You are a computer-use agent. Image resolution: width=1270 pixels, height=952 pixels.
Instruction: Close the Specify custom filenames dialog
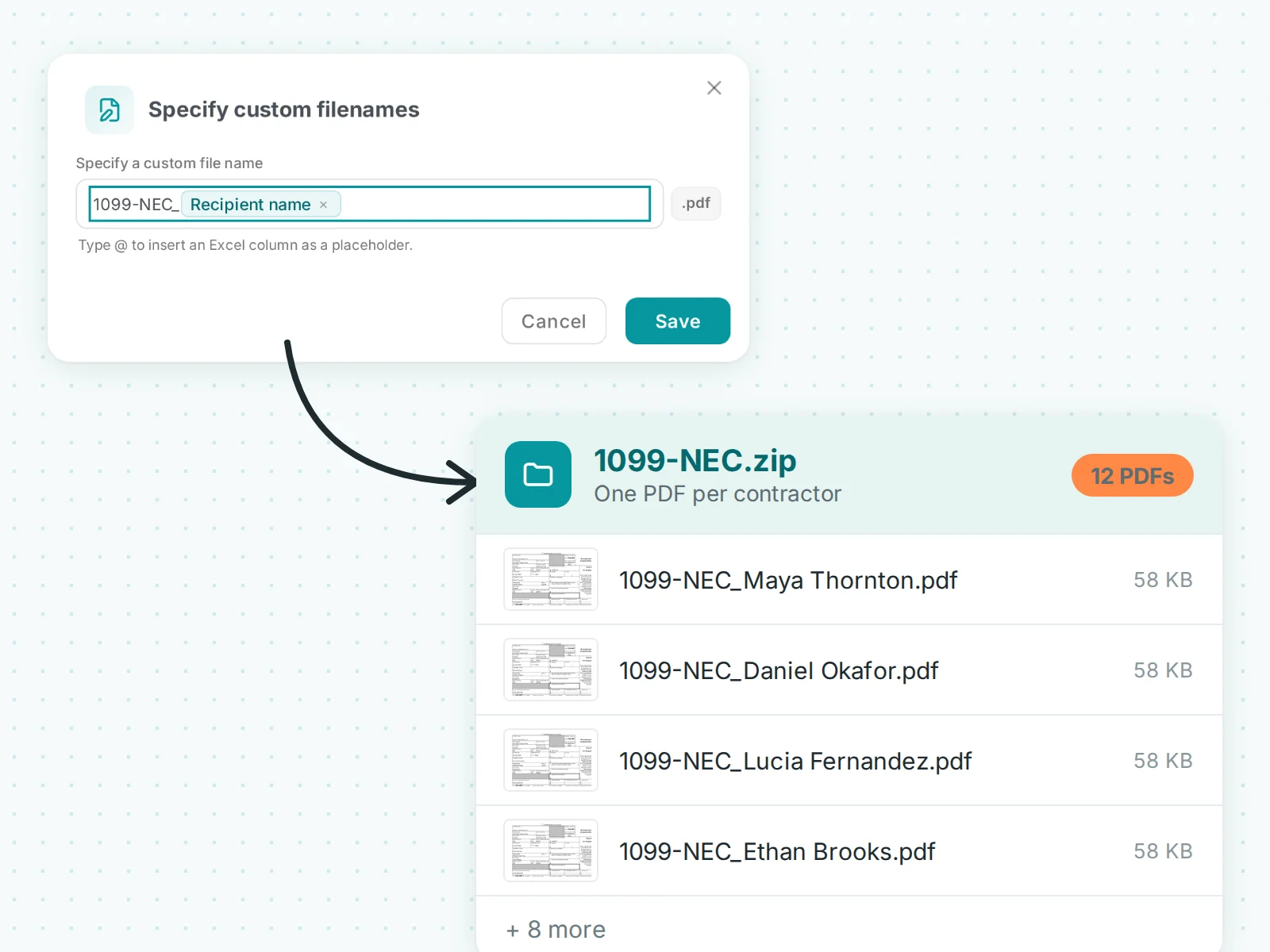tap(714, 88)
